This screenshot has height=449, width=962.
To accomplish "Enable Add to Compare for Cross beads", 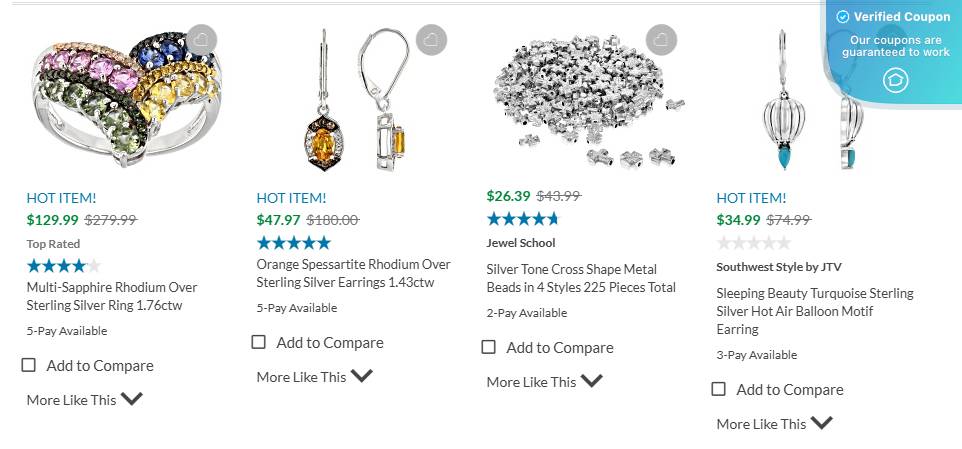I will [x=489, y=347].
